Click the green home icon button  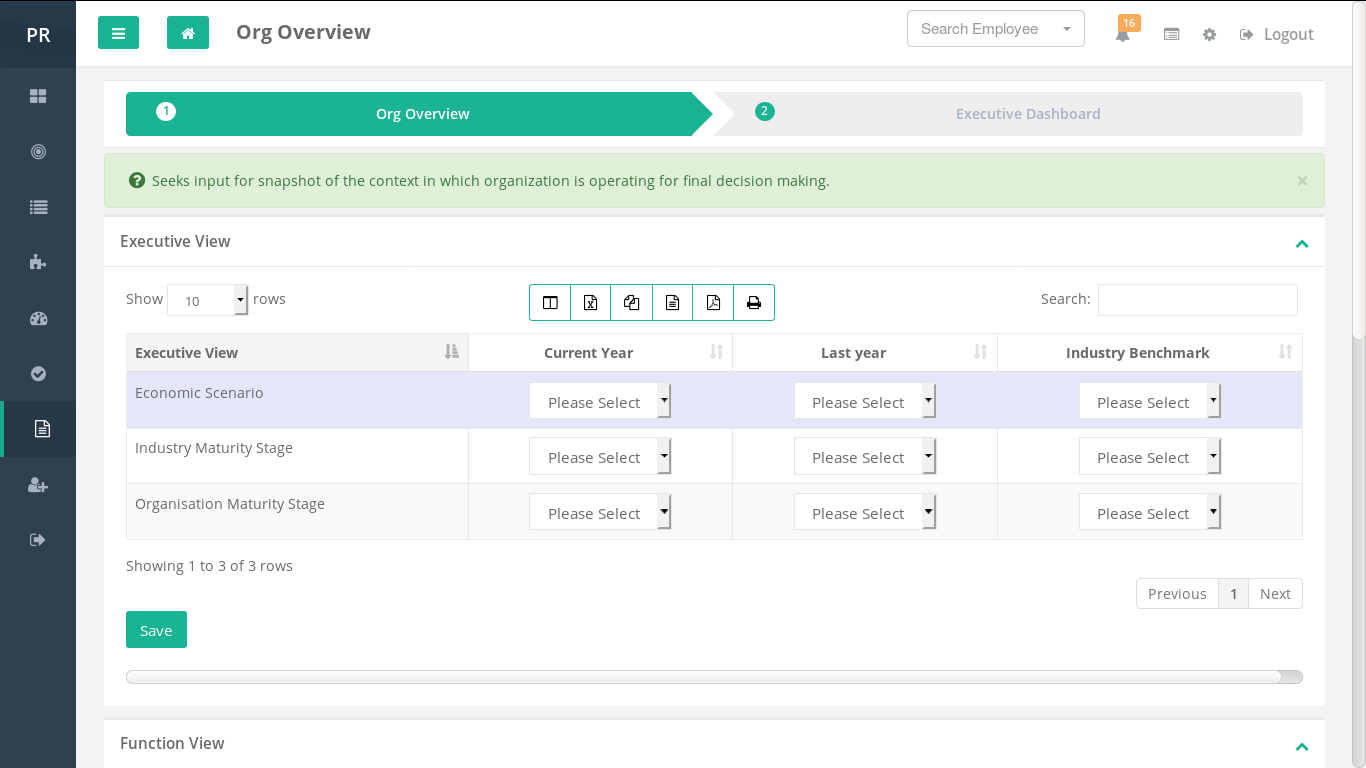pos(188,33)
